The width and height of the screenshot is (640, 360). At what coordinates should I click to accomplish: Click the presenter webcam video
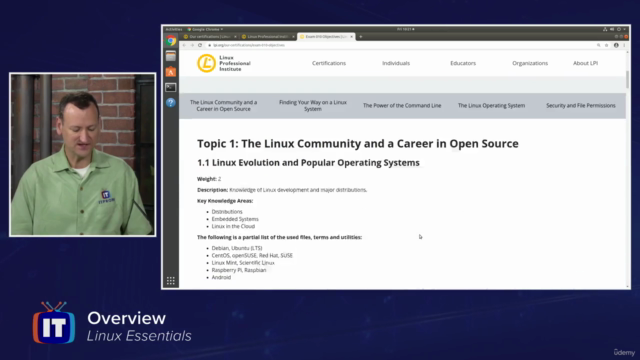point(82,155)
